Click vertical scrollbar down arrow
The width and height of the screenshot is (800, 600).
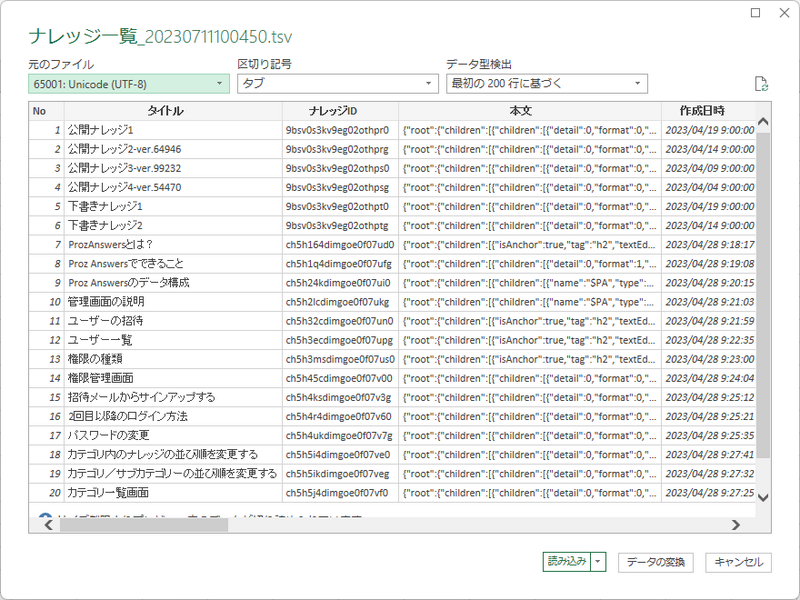(763, 497)
